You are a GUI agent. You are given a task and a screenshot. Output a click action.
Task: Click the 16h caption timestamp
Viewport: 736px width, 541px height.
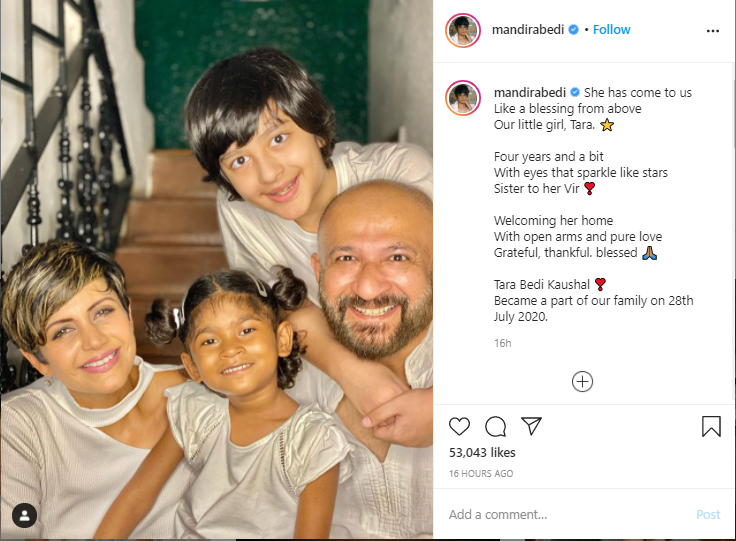[x=502, y=343]
